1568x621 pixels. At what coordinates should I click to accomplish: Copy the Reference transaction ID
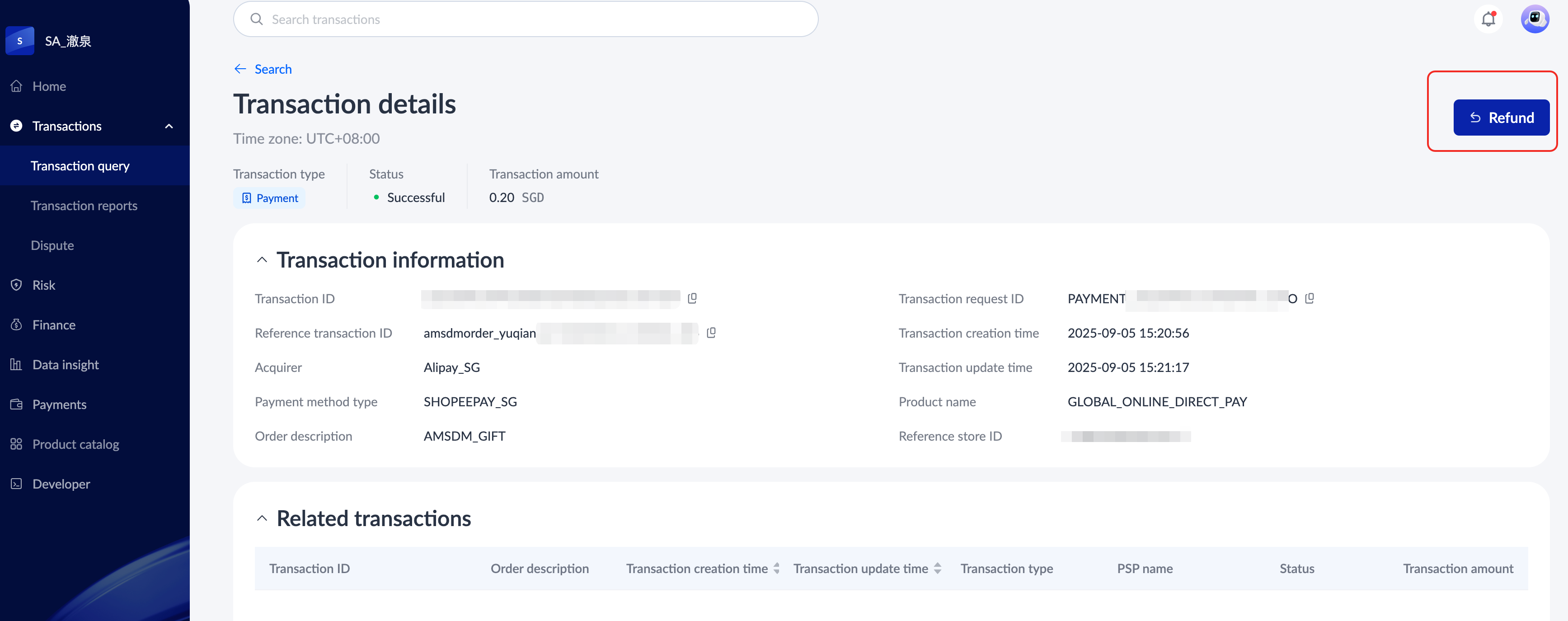(x=711, y=332)
